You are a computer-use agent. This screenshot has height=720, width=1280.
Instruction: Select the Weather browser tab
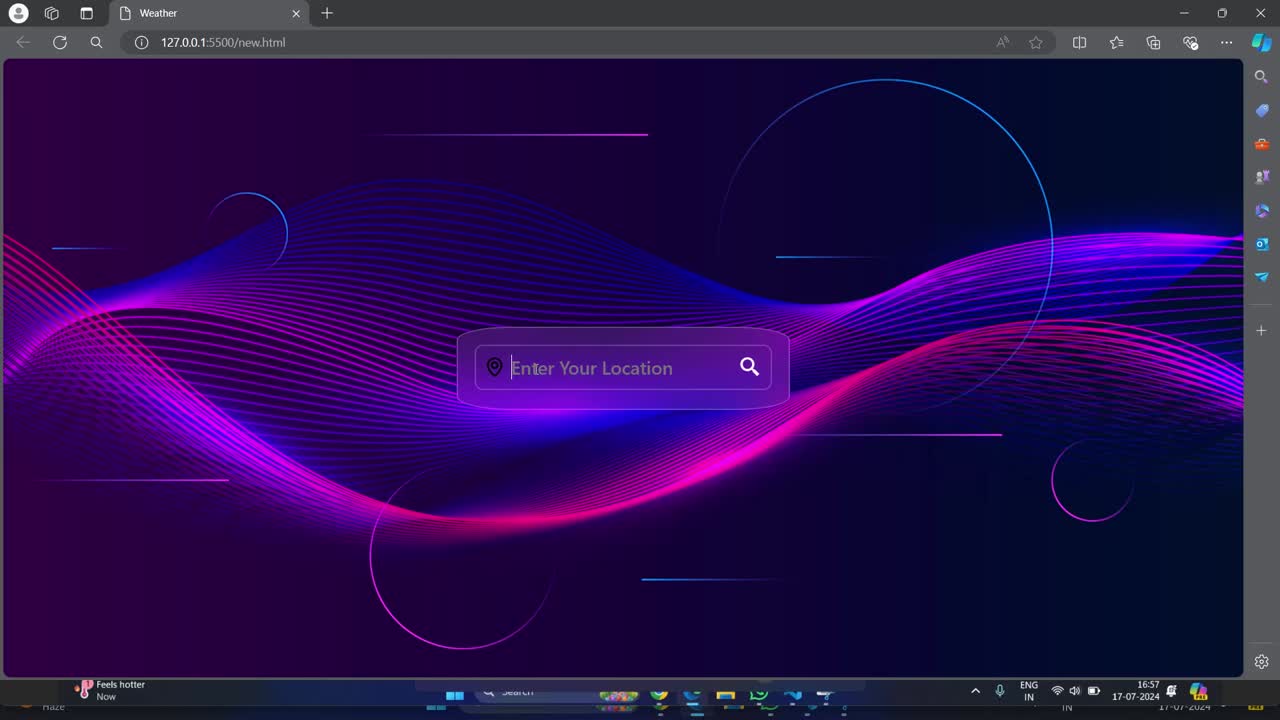pos(200,13)
